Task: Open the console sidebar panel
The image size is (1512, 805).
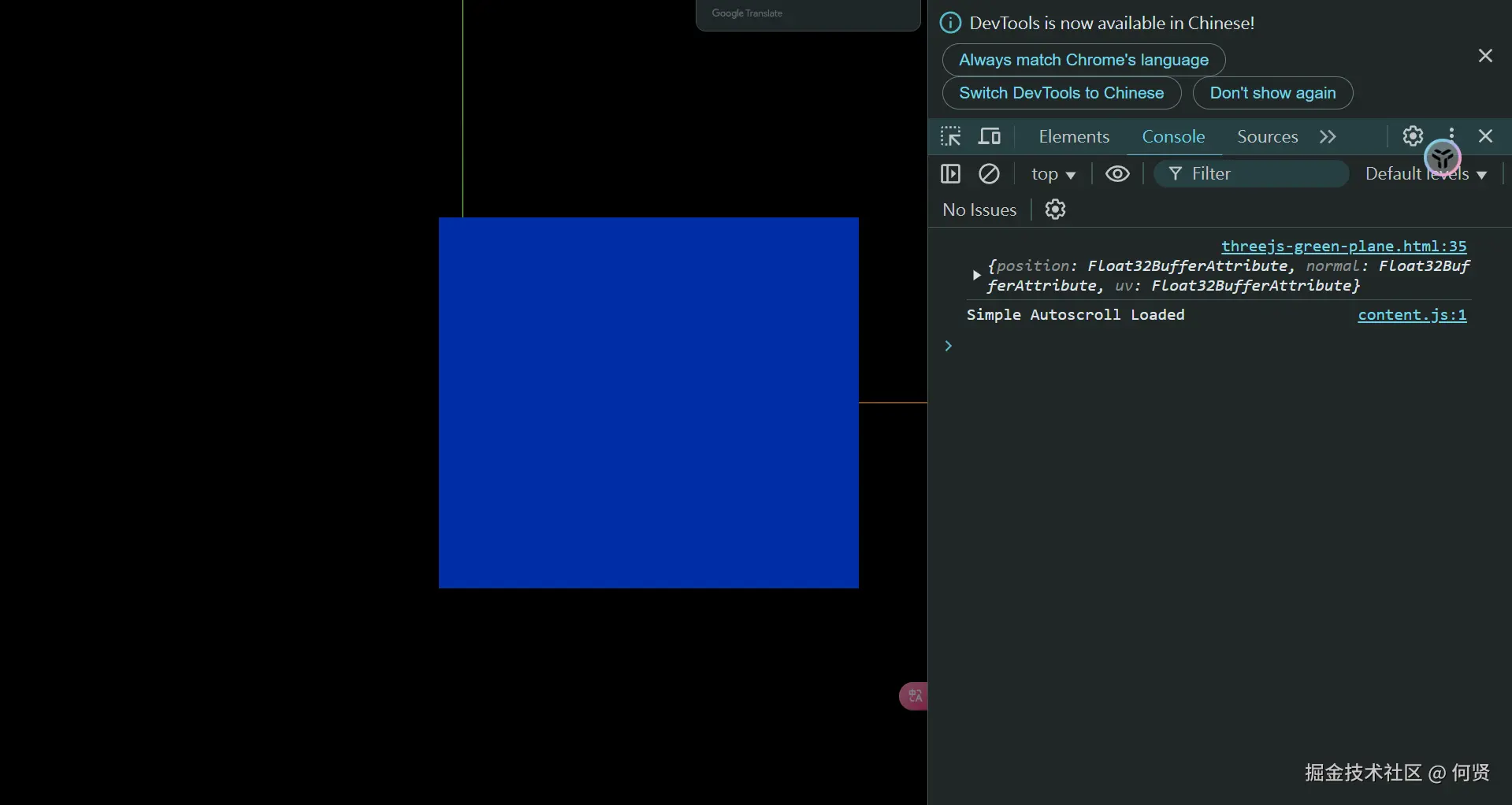Action: [951, 173]
